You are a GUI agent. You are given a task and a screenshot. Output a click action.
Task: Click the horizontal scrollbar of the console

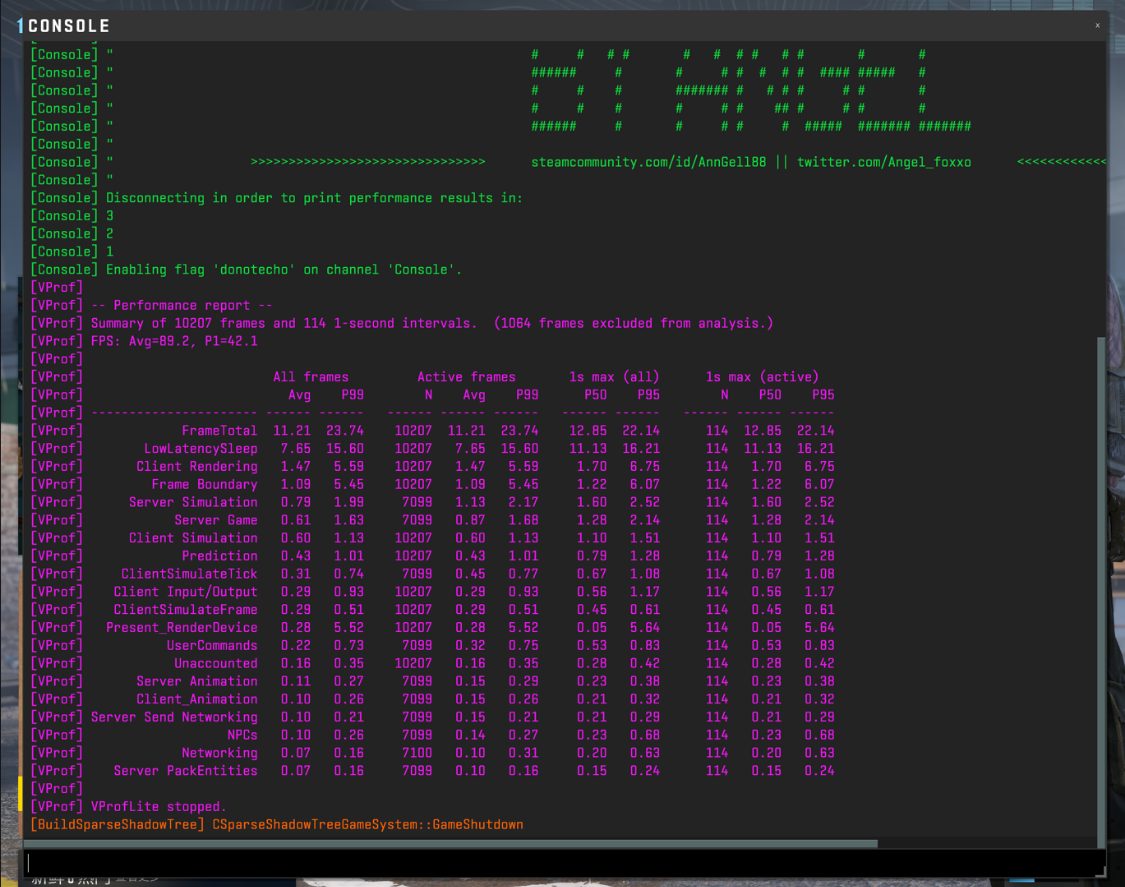[x=451, y=843]
